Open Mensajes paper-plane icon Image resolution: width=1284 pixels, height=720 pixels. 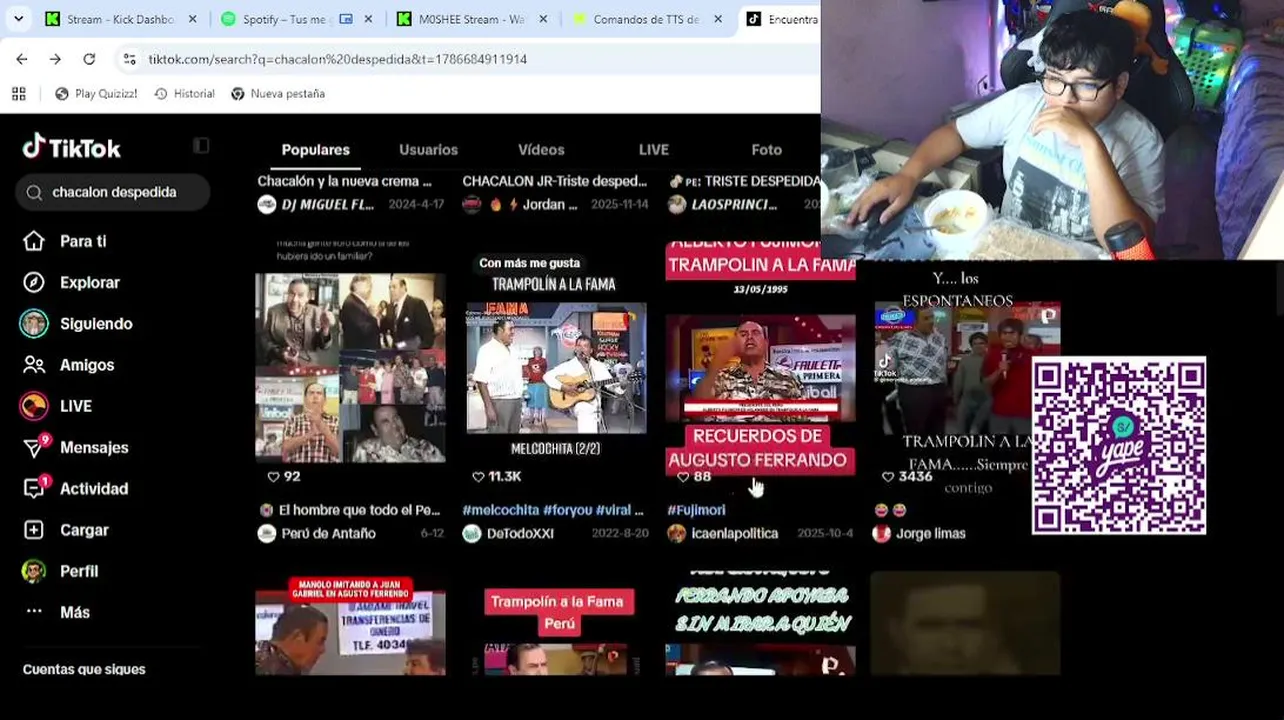click(x=34, y=447)
